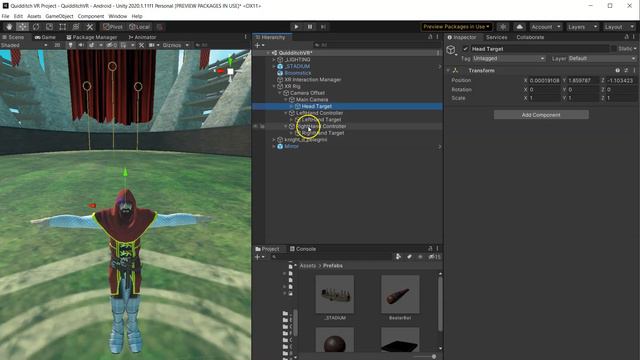640x360 pixels.
Task: Open the Shaded draw mode dropdown
Action: pyautogui.click(x=24, y=45)
